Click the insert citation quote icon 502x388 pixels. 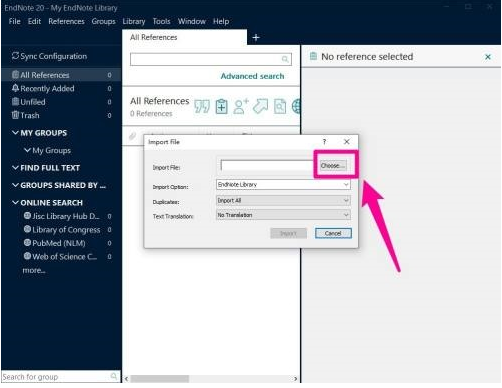click(202, 107)
